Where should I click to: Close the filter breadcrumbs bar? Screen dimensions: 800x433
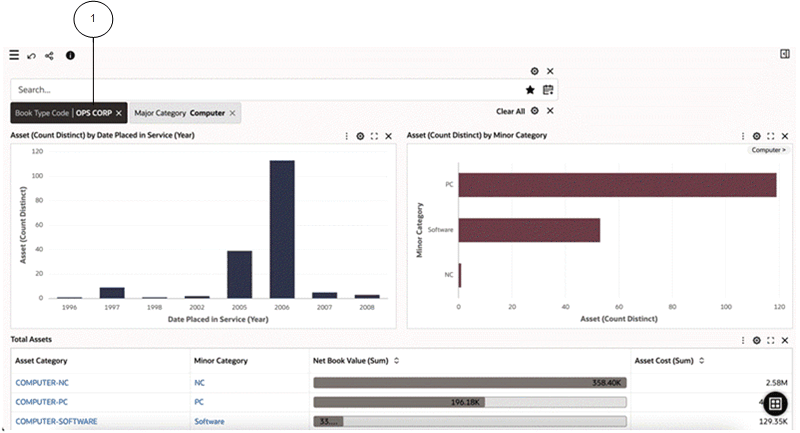point(550,111)
